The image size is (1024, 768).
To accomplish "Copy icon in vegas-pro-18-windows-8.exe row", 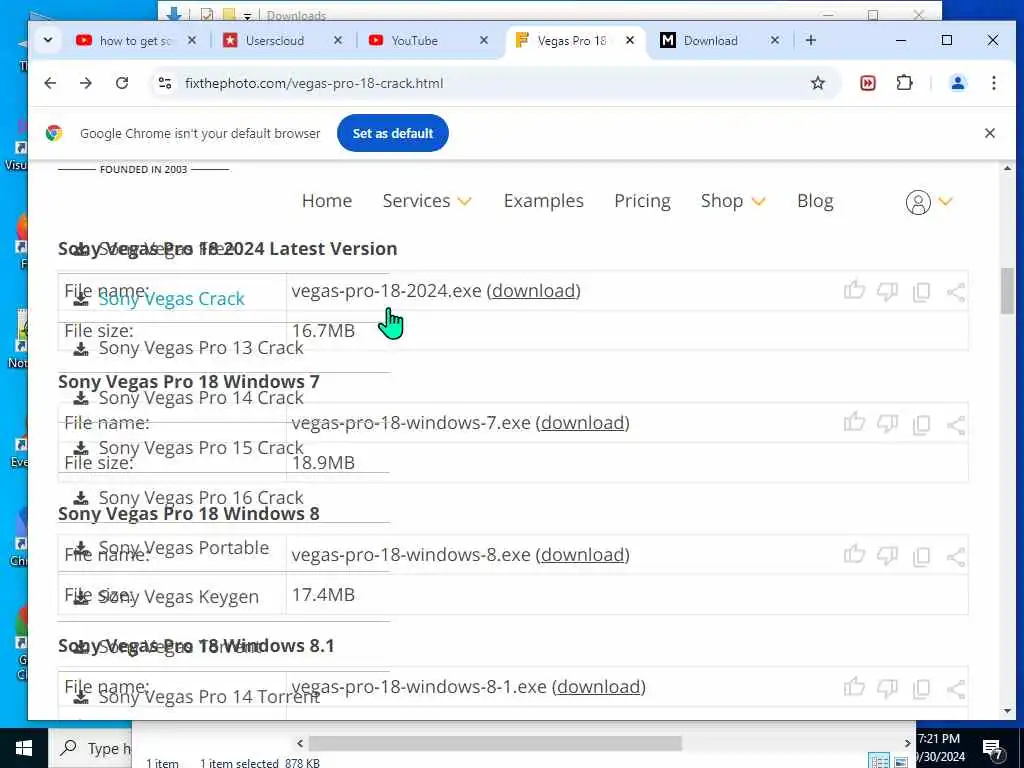I will click(x=921, y=556).
